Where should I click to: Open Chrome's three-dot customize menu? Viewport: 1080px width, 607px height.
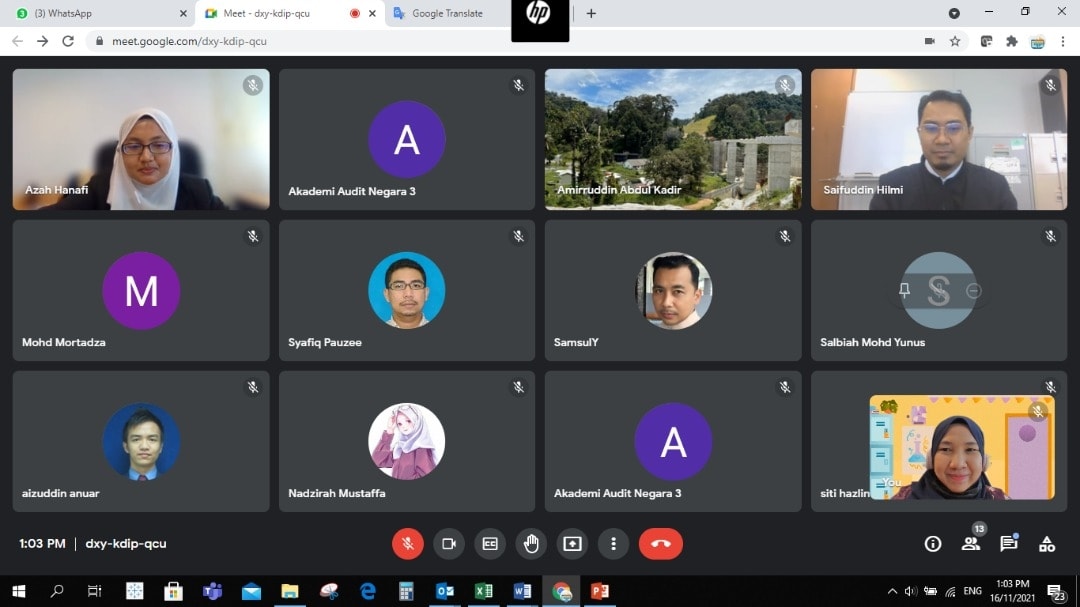(x=1063, y=41)
